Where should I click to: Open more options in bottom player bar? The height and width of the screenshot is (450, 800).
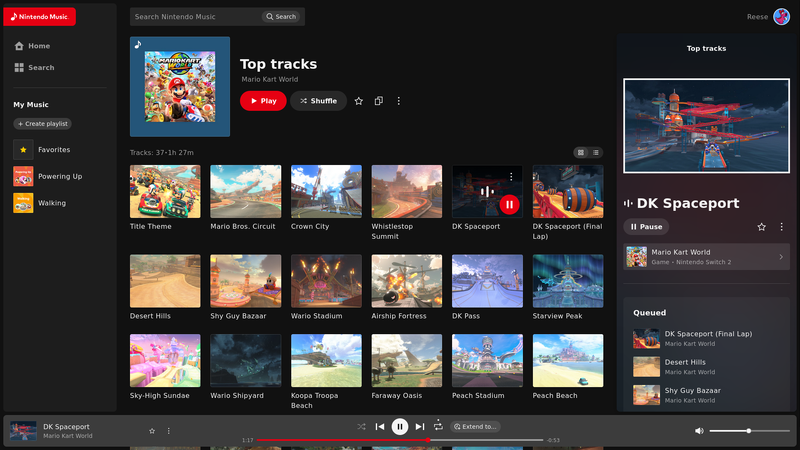click(x=168, y=431)
